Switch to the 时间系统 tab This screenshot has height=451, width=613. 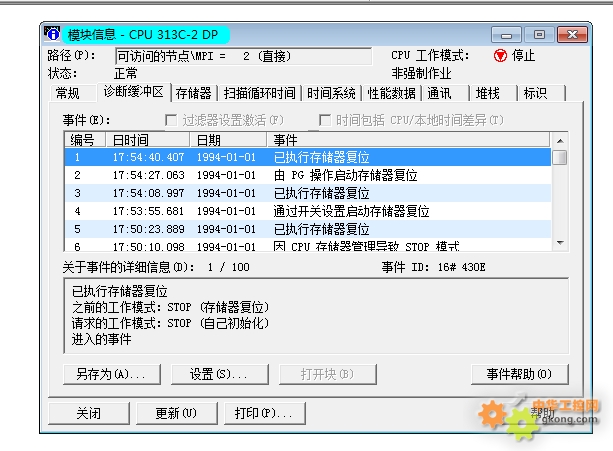(x=331, y=93)
